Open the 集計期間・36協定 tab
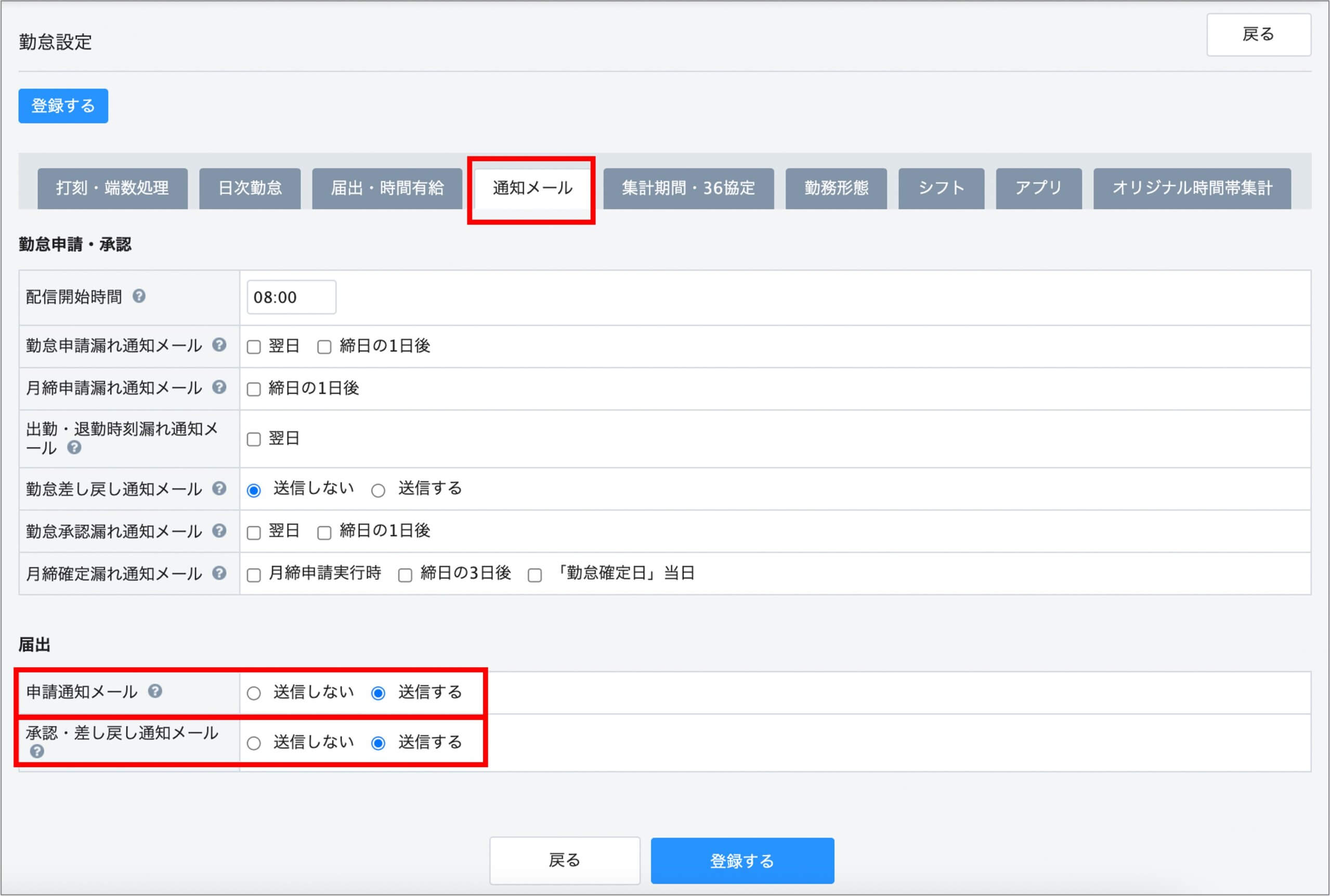 coord(688,188)
